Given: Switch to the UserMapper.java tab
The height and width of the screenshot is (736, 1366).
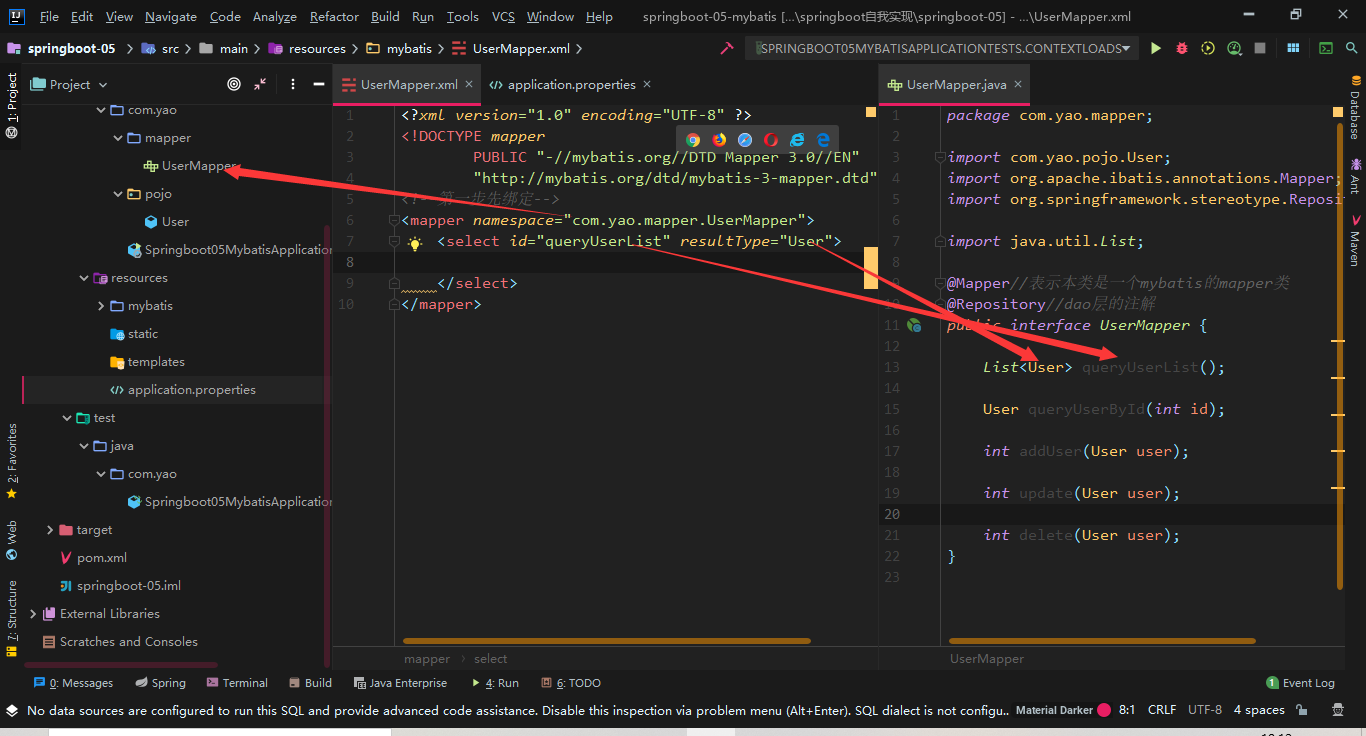Looking at the screenshot, I should [x=957, y=85].
